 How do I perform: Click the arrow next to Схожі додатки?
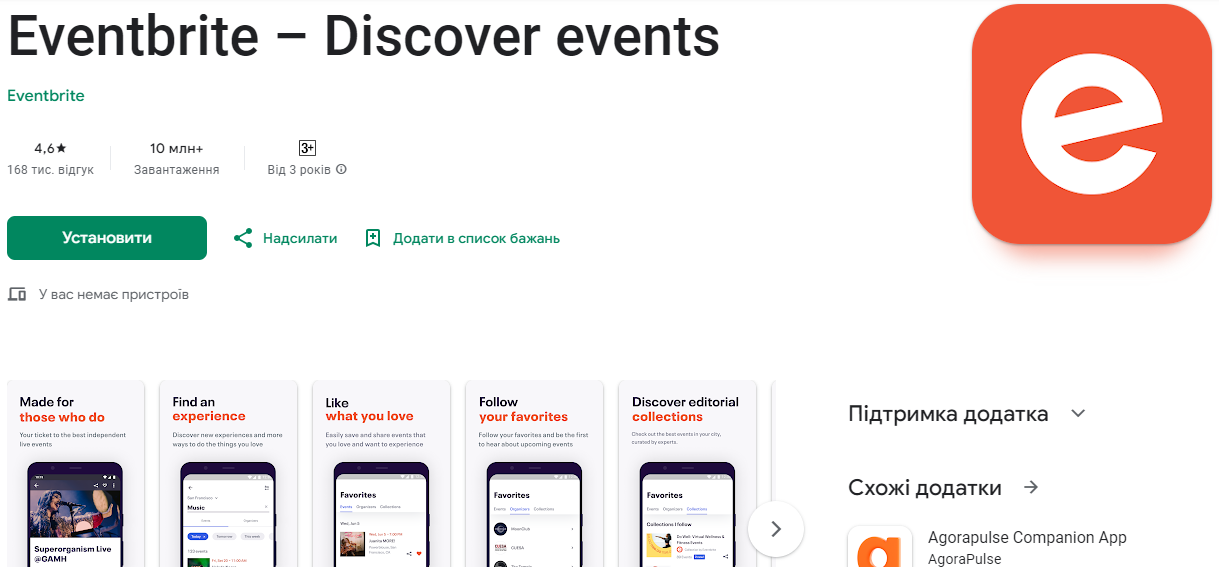[x=1031, y=488]
